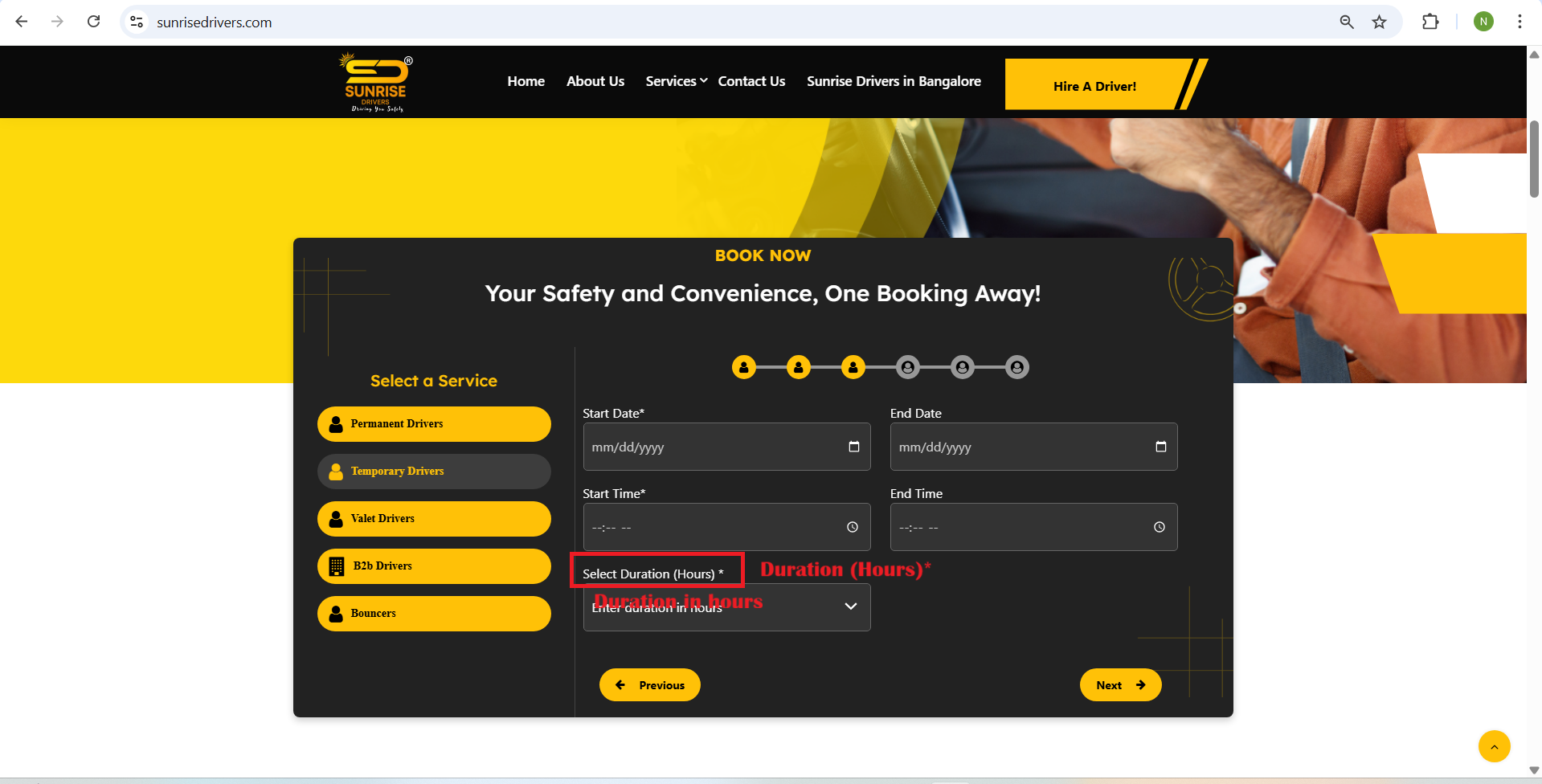Open the browser extensions puzzle icon
1542x784 pixels.
(x=1430, y=22)
